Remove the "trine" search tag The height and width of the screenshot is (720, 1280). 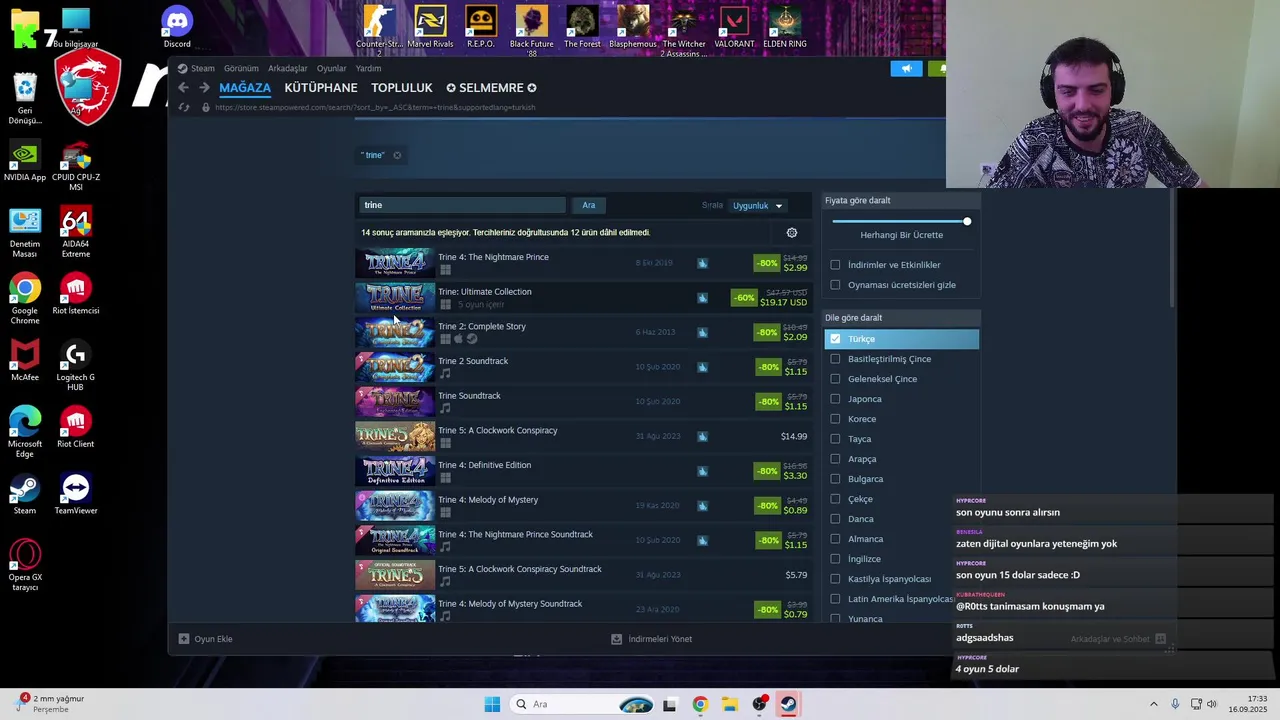tap(397, 155)
